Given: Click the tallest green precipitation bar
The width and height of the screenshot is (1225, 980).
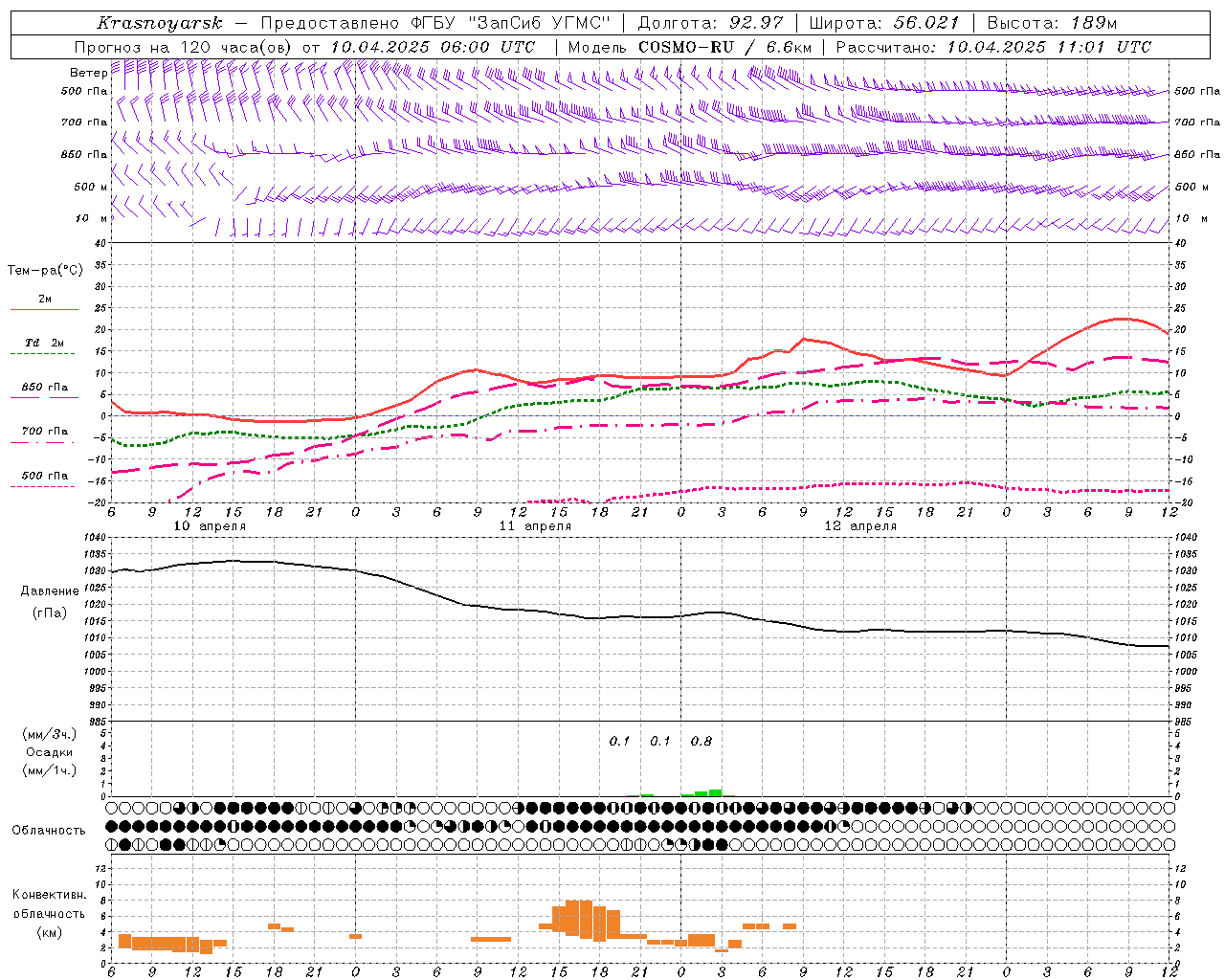Looking at the screenshot, I should click(x=715, y=792).
